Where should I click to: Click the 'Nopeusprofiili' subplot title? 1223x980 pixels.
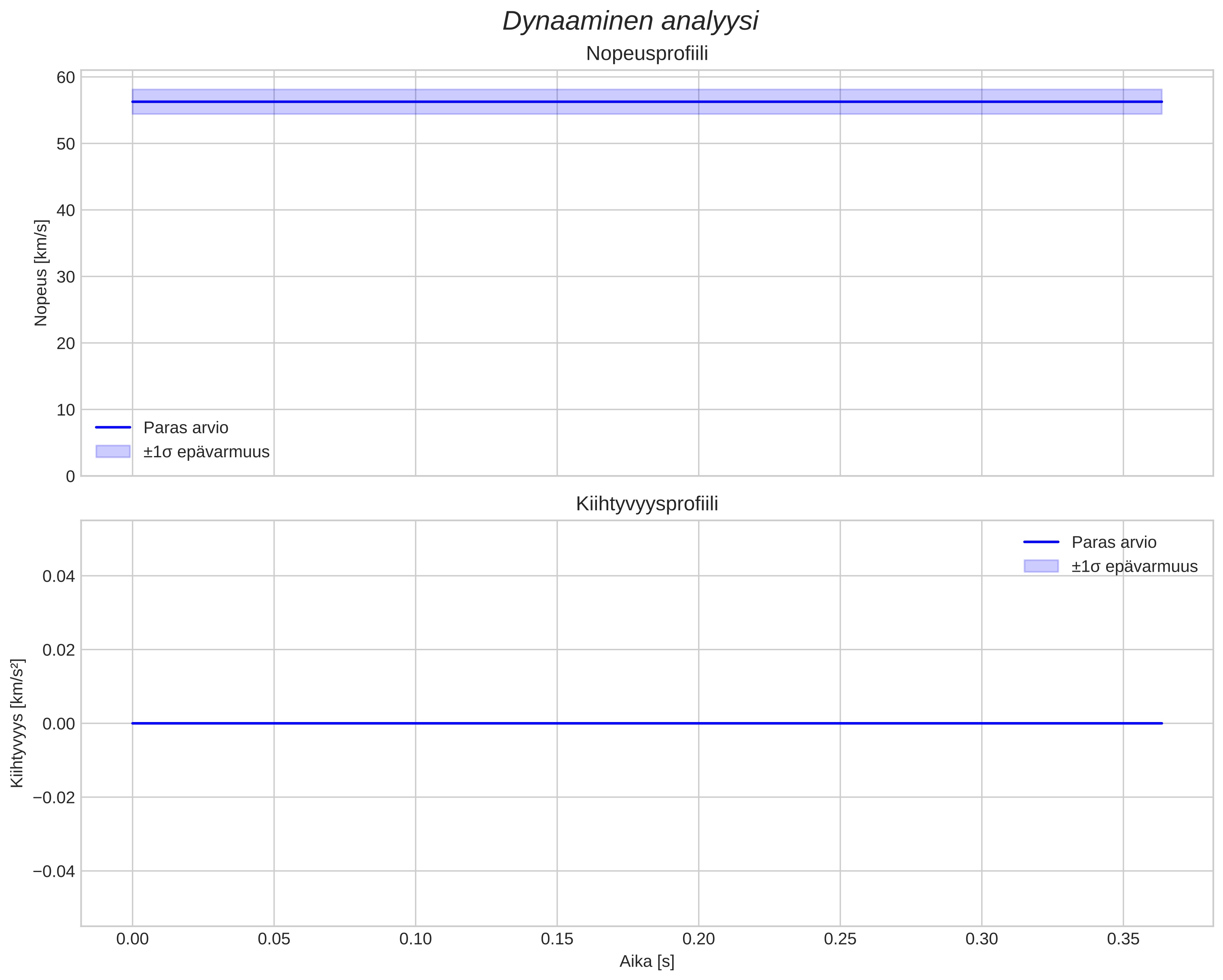pyautogui.click(x=647, y=54)
